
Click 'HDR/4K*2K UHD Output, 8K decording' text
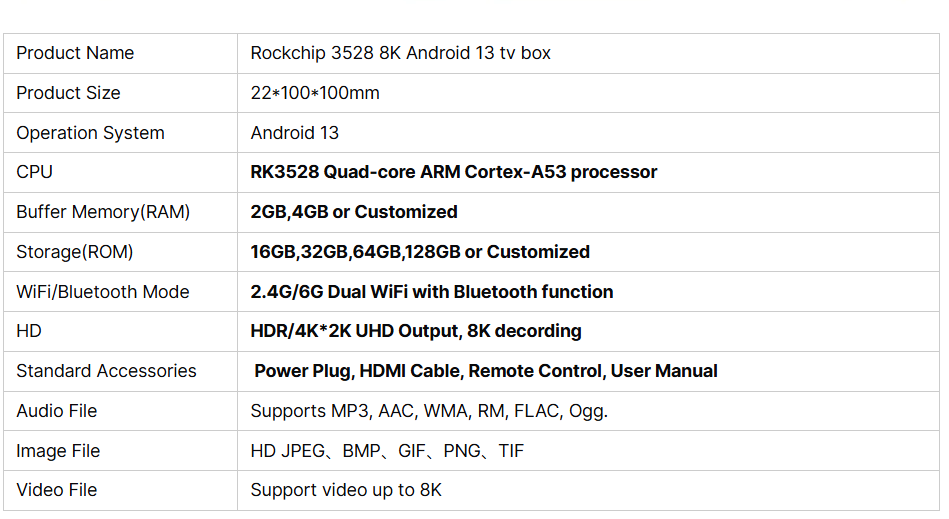(415, 331)
